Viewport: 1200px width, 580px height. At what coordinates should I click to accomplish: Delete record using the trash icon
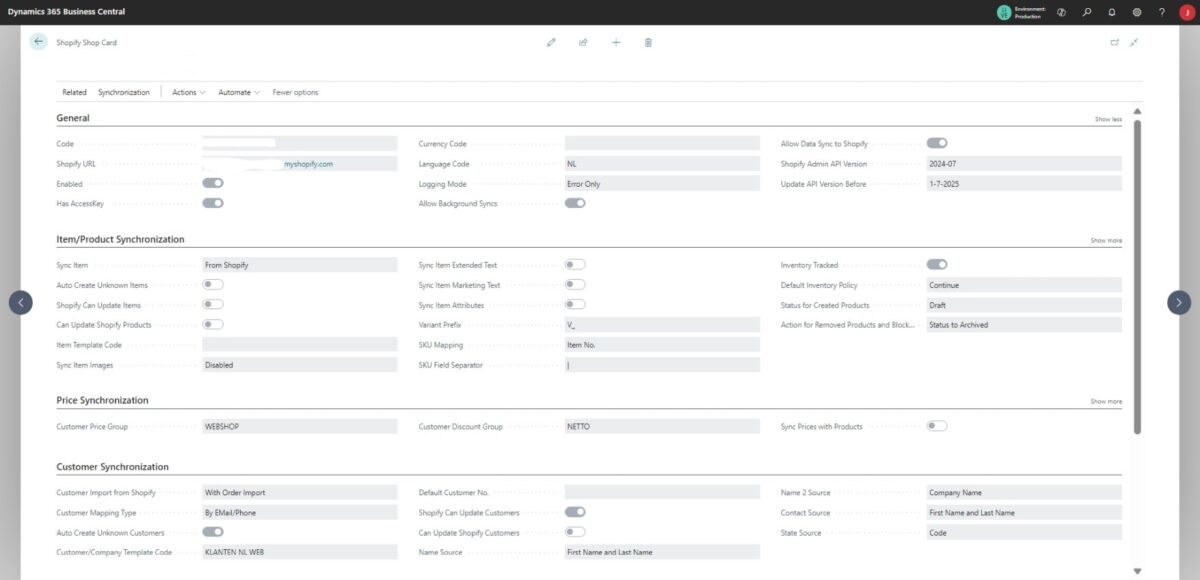648,43
